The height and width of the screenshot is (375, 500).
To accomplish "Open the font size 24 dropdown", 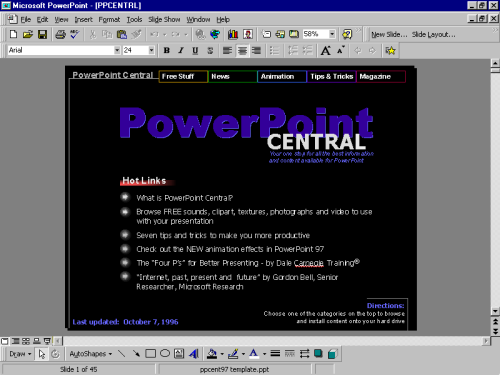I will click(x=151, y=50).
